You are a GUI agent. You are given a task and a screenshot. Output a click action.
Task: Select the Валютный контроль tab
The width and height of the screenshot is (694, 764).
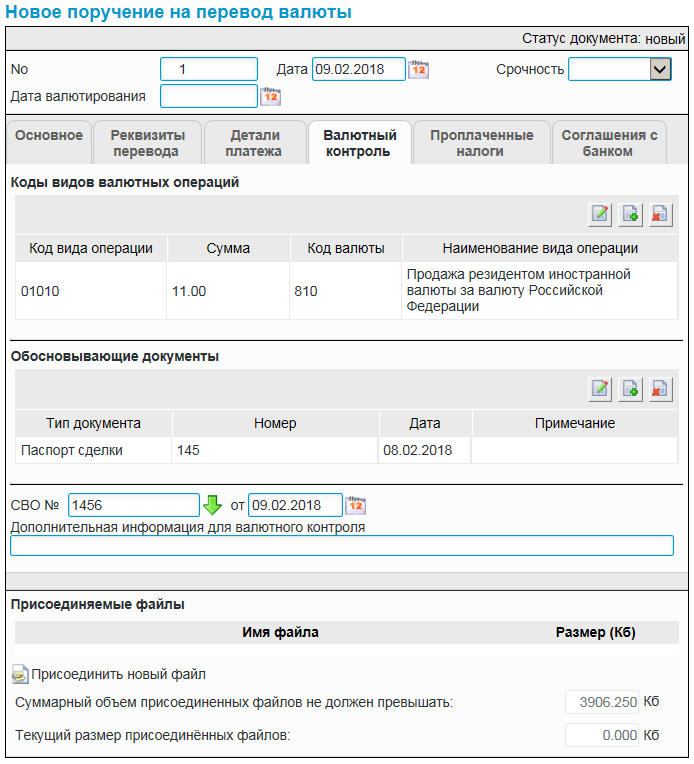click(x=360, y=143)
